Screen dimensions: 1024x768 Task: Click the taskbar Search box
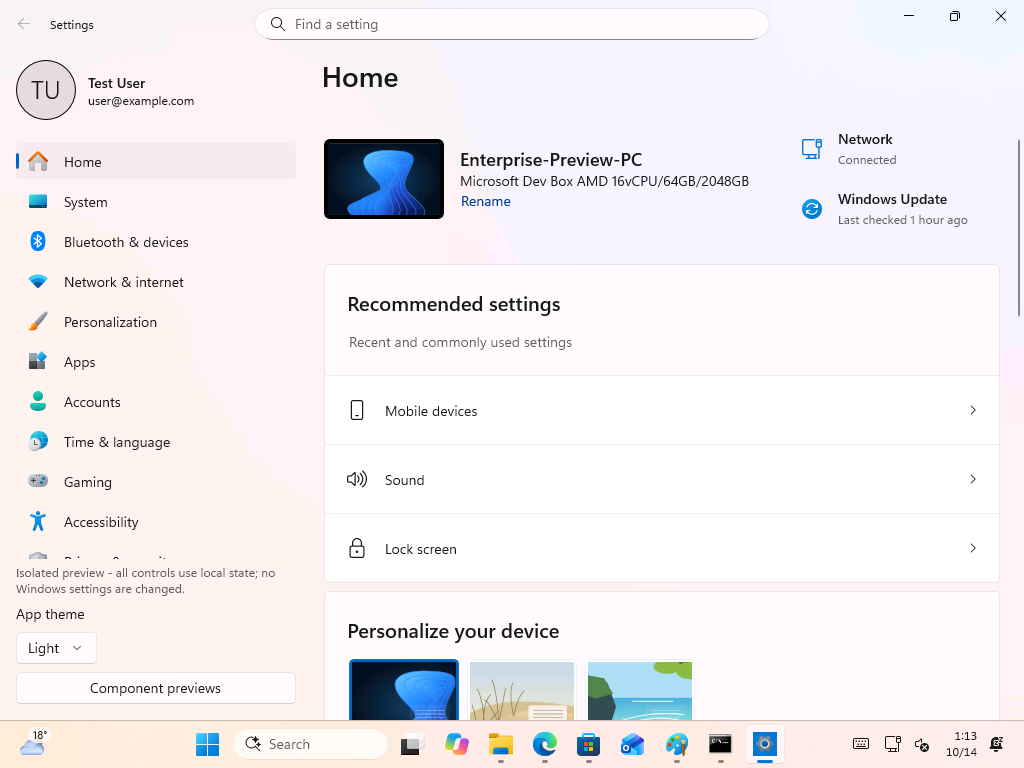point(310,744)
